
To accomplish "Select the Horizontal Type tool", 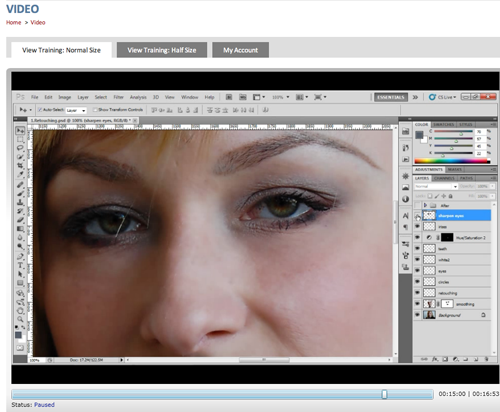I will click(20, 265).
